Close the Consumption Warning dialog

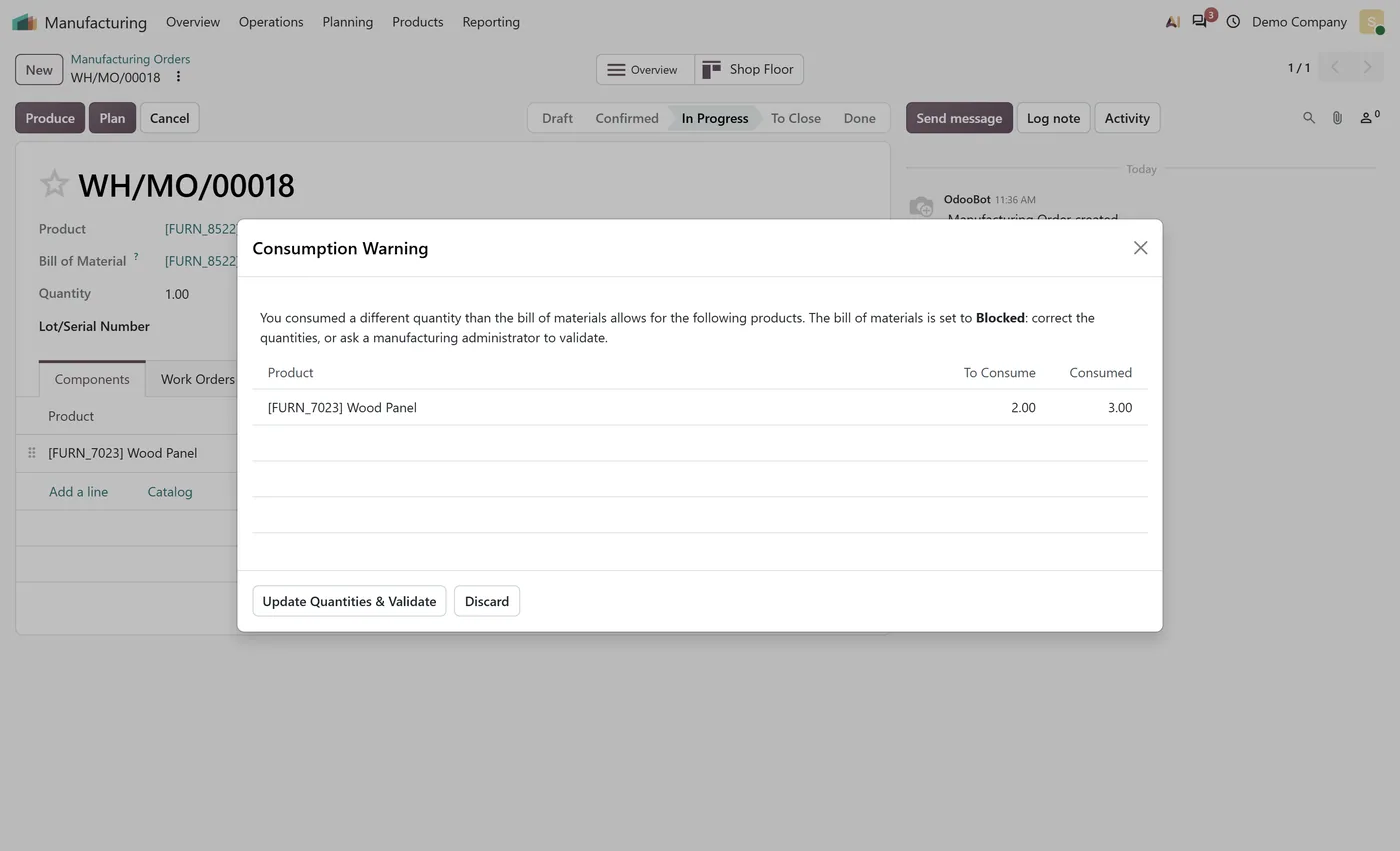pyautogui.click(x=1140, y=248)
